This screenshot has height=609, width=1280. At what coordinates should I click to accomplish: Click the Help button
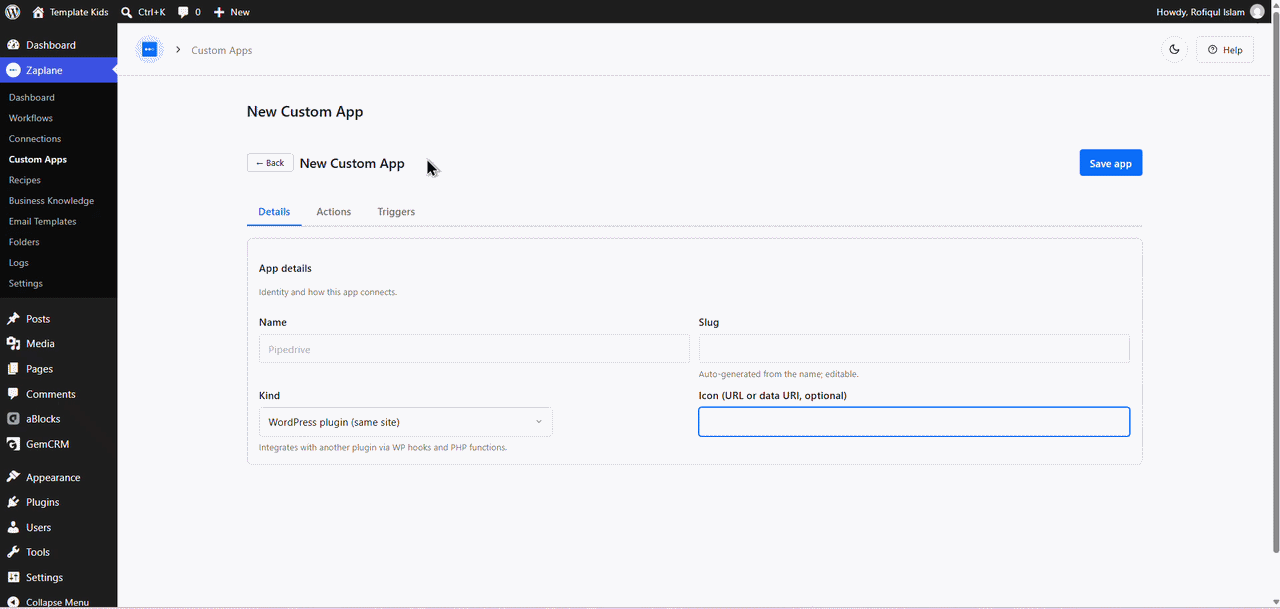pyautogui.click(x=1225, y=49)
